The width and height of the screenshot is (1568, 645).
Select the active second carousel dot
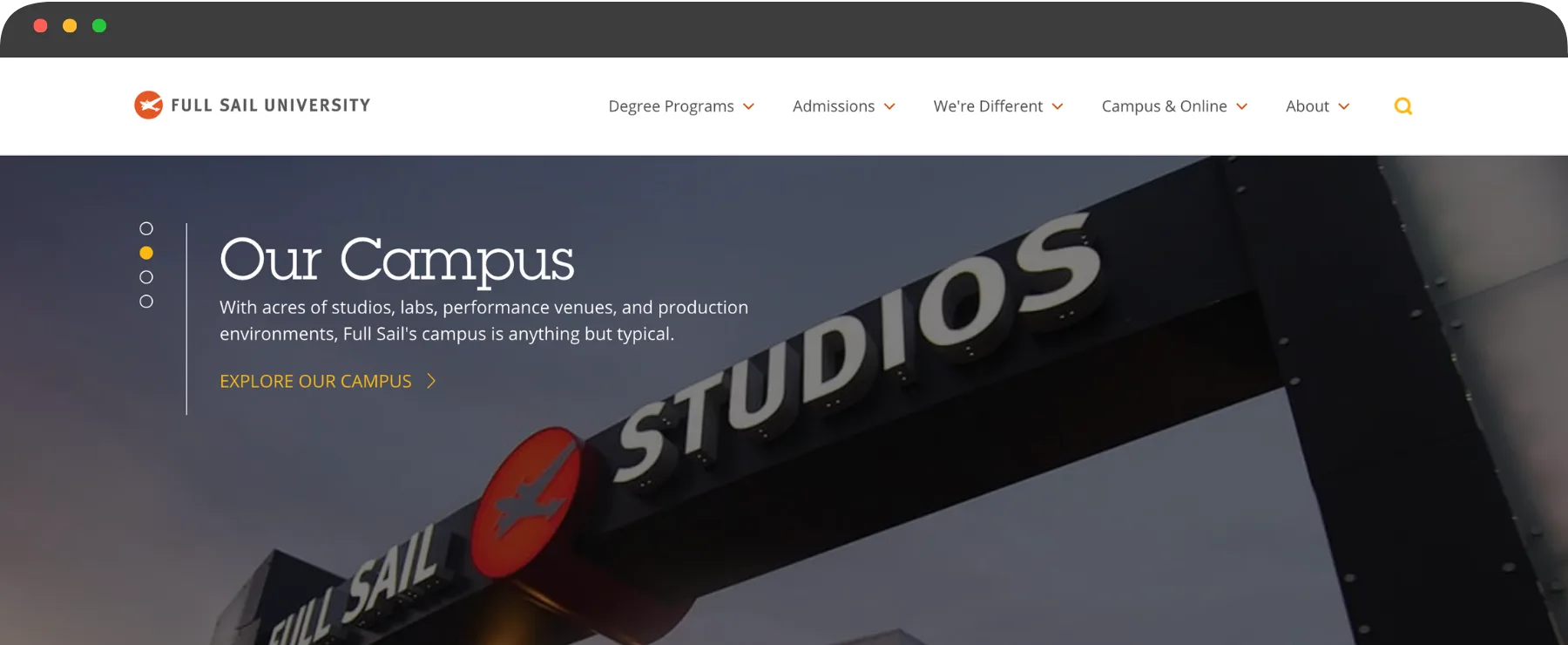tap(146, 253)
